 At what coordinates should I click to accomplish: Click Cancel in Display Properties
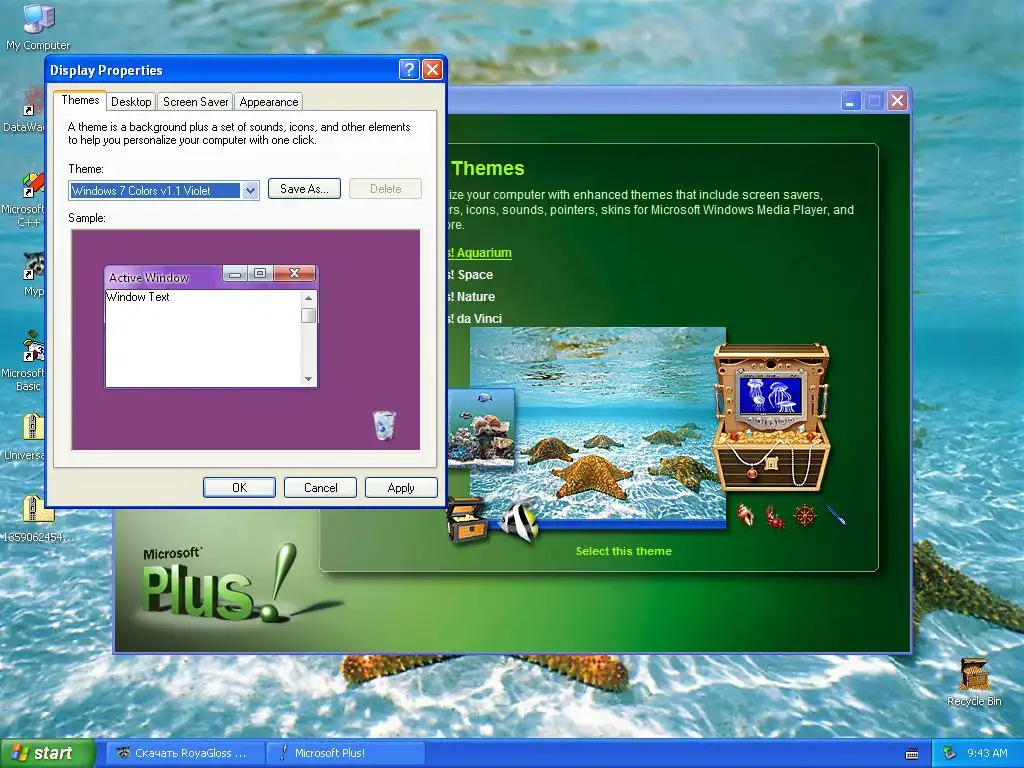(x=321, y=487)
